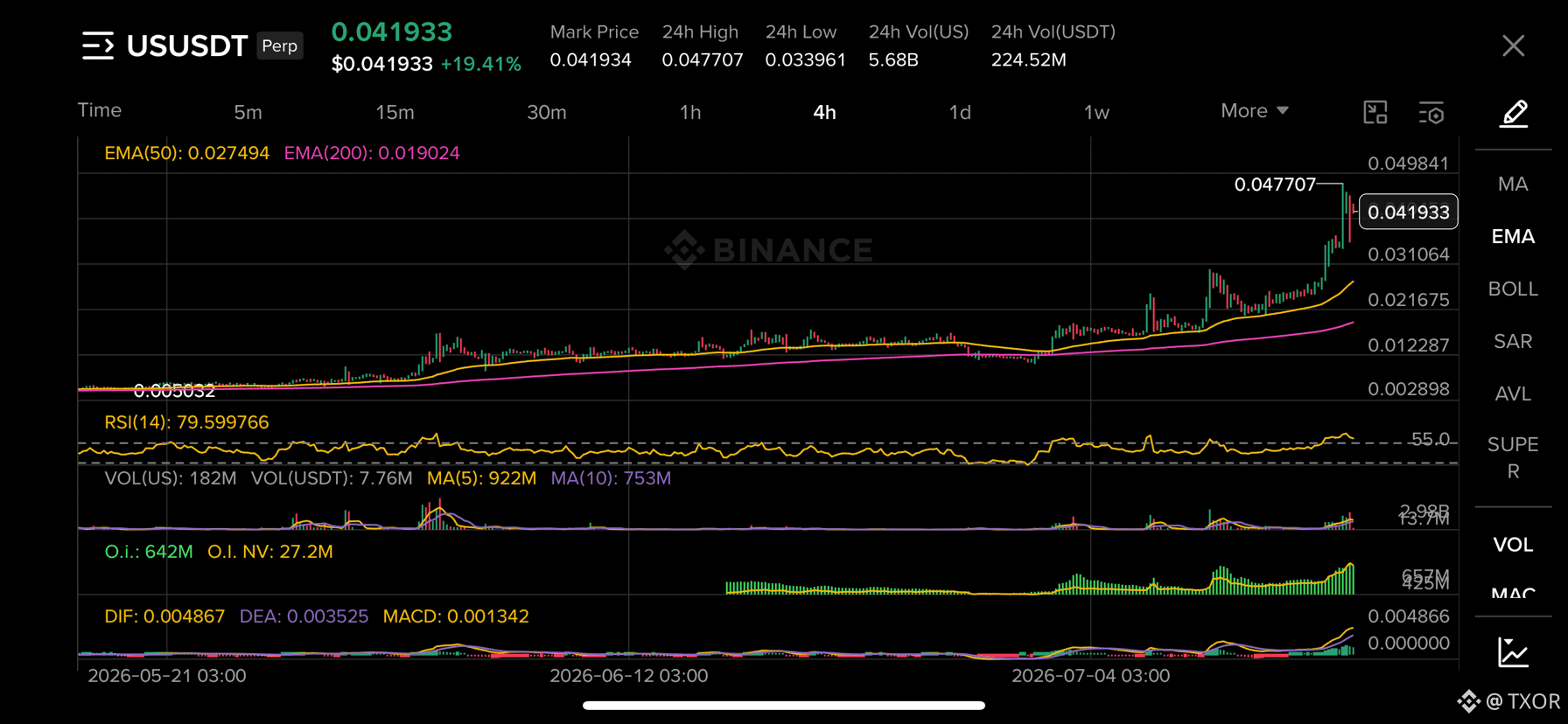Viewport: 1568px width, 724px height.
Task: Tap the 0.047707 high price marker
Action: (x=1274, y=184)
